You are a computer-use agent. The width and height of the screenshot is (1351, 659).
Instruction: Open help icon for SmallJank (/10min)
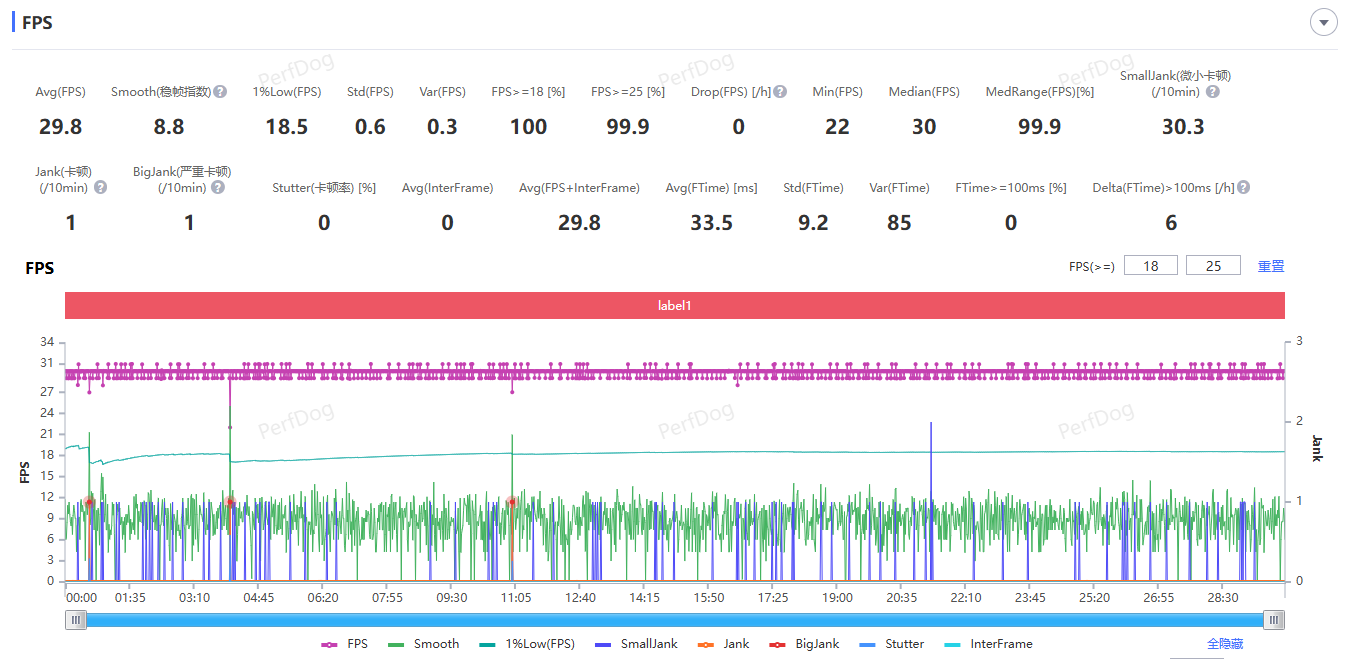click(x=1212, y=92)
